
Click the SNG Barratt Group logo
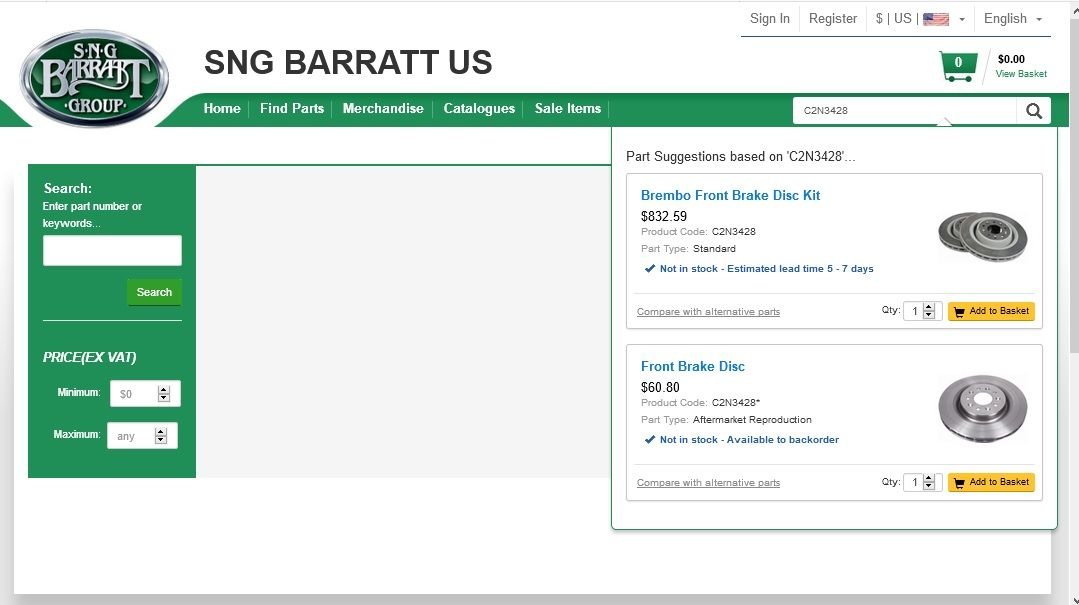pos(94,78)
